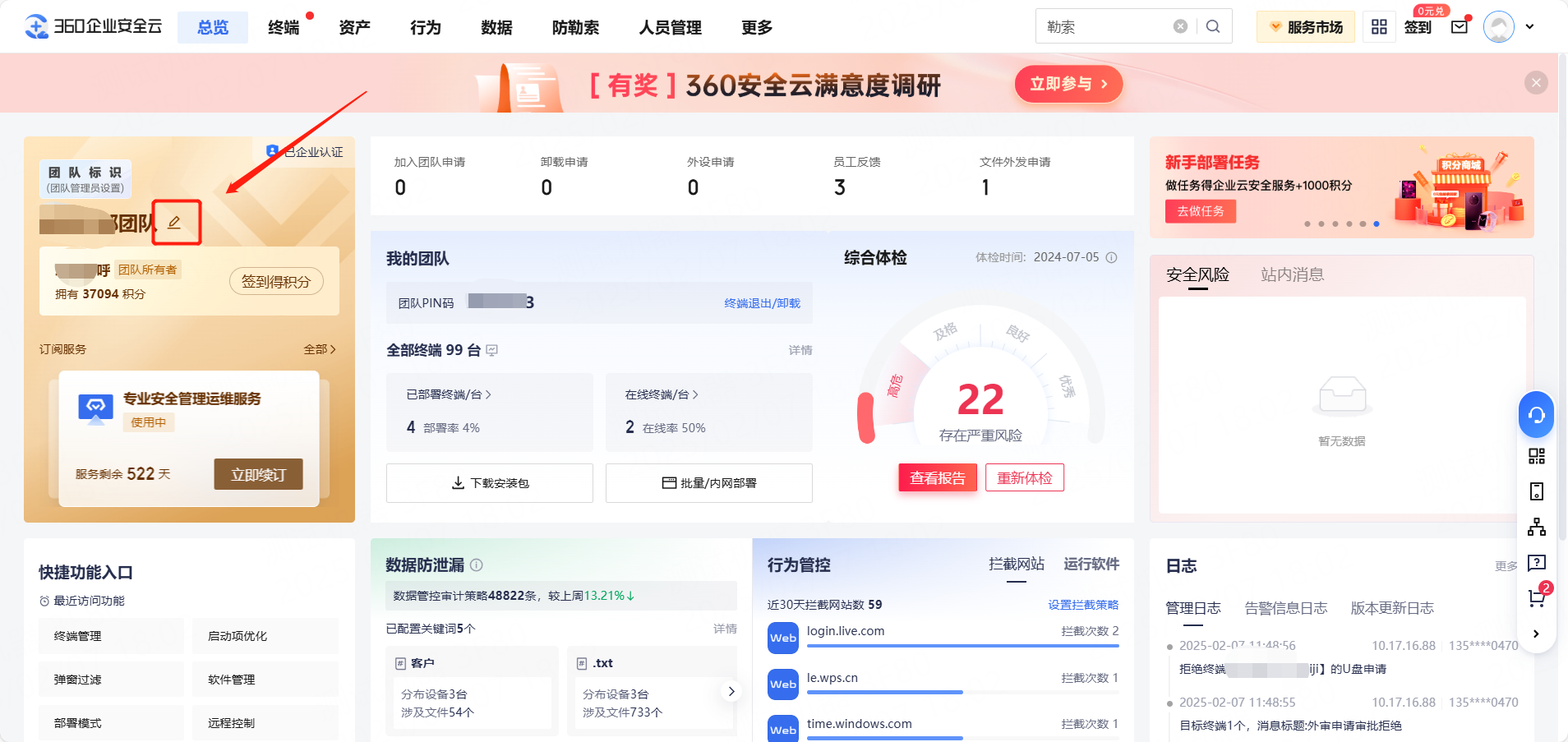Click the 360 企业安全云 logo
This screenshot has height=742, width=1568.
coord(93,26)
